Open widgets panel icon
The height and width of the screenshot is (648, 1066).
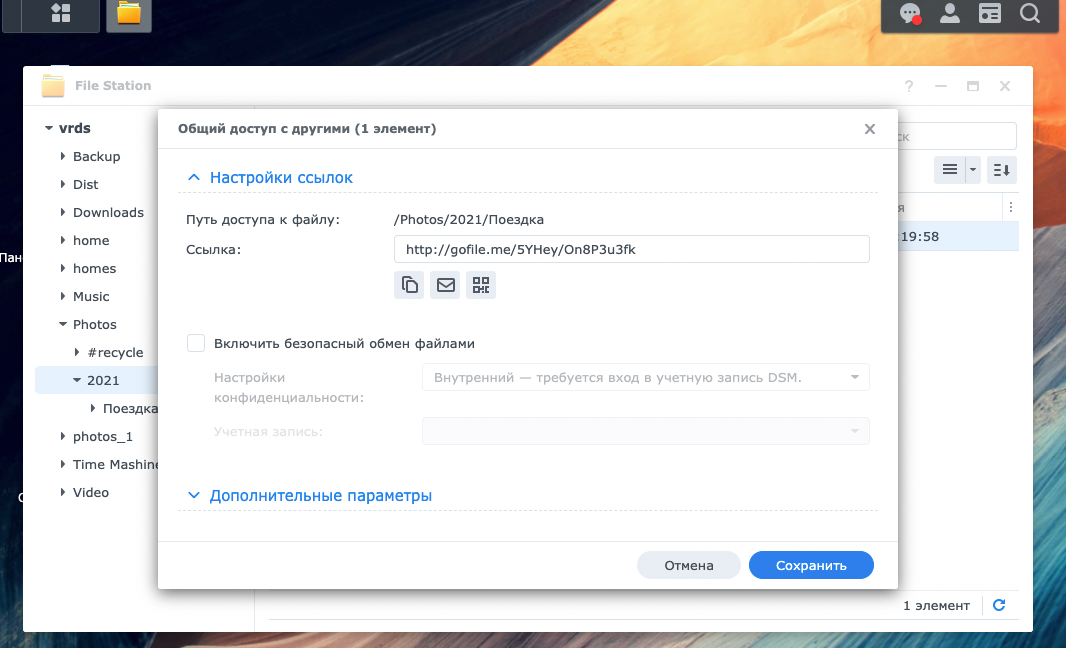click(989, 14)
